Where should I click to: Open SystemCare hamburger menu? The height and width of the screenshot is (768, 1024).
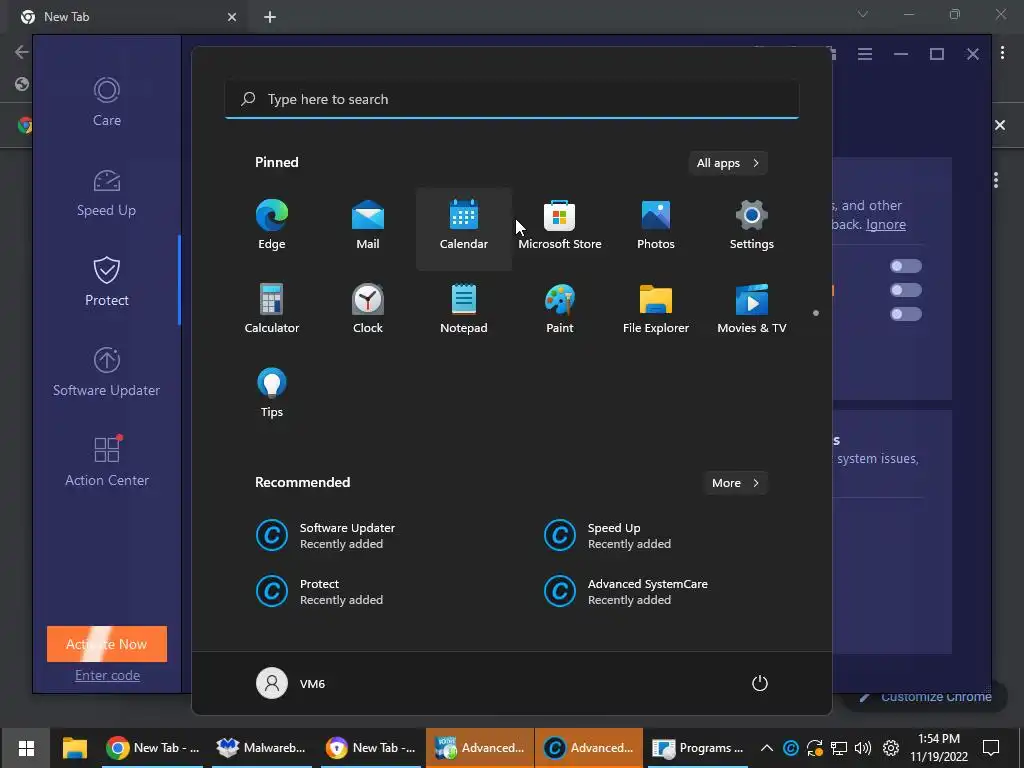[865, 54]
